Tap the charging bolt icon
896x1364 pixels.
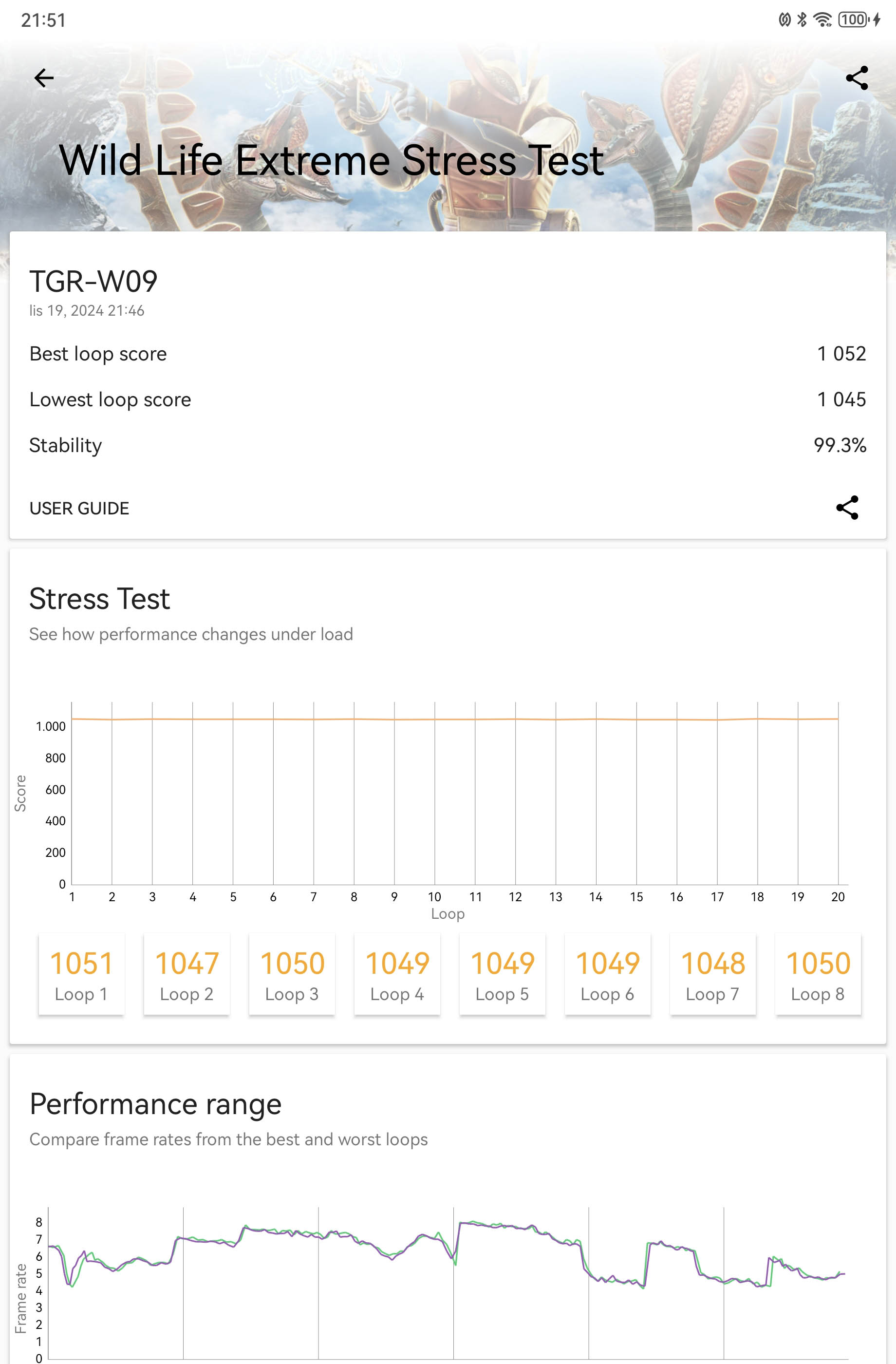pyautogui.click(x=877, y=20)
